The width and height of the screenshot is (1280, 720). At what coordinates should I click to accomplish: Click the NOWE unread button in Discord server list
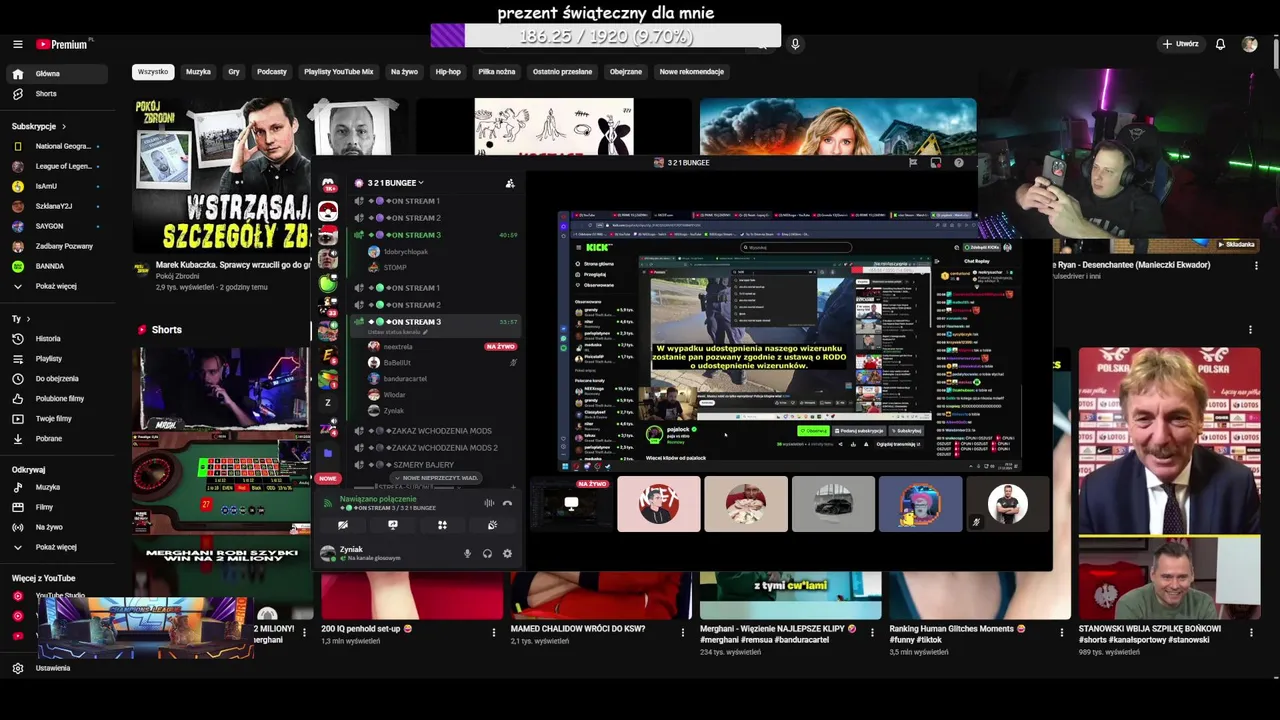328,478
